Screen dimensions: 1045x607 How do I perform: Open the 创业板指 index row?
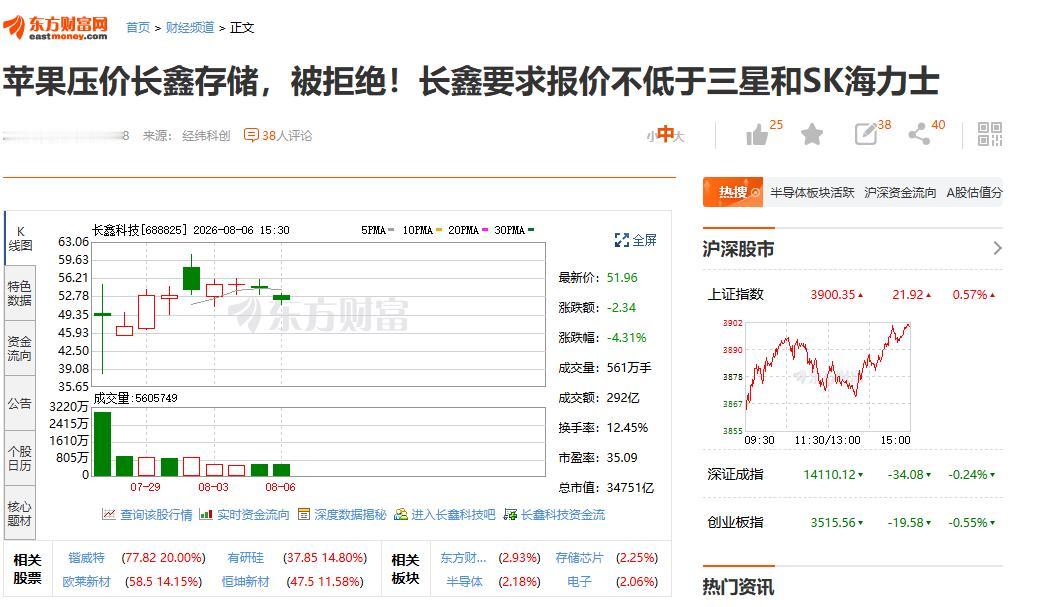pyautogui.click(x=852, y=522)
